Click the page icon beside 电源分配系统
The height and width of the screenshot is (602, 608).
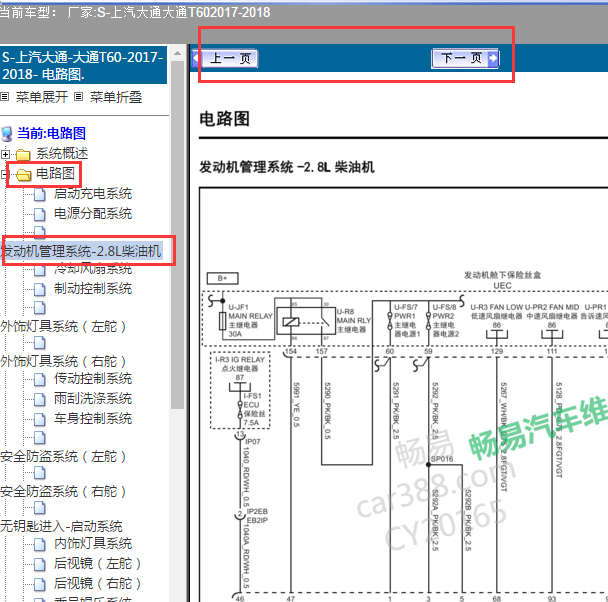(40, 214)
